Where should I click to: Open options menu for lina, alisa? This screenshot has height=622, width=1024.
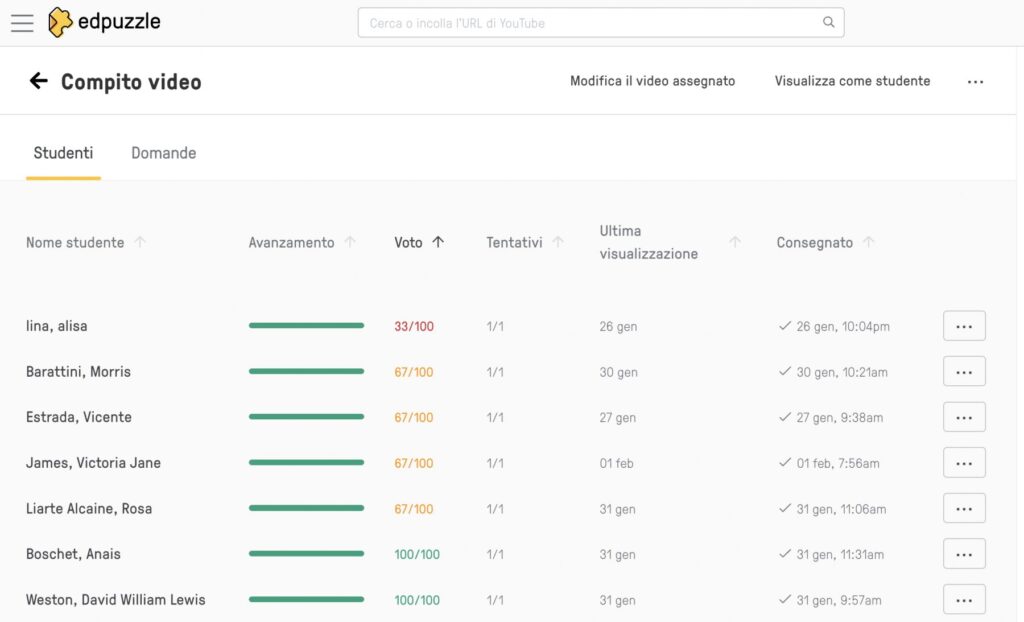tap(964, 326)
